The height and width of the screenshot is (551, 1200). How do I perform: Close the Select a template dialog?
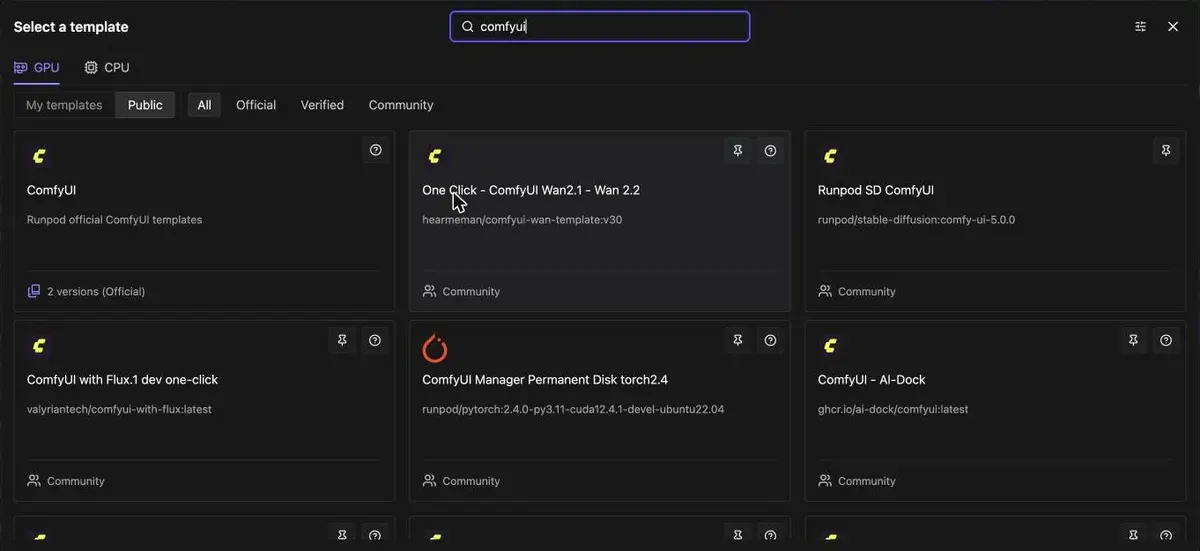click(x=1173, y=27)
